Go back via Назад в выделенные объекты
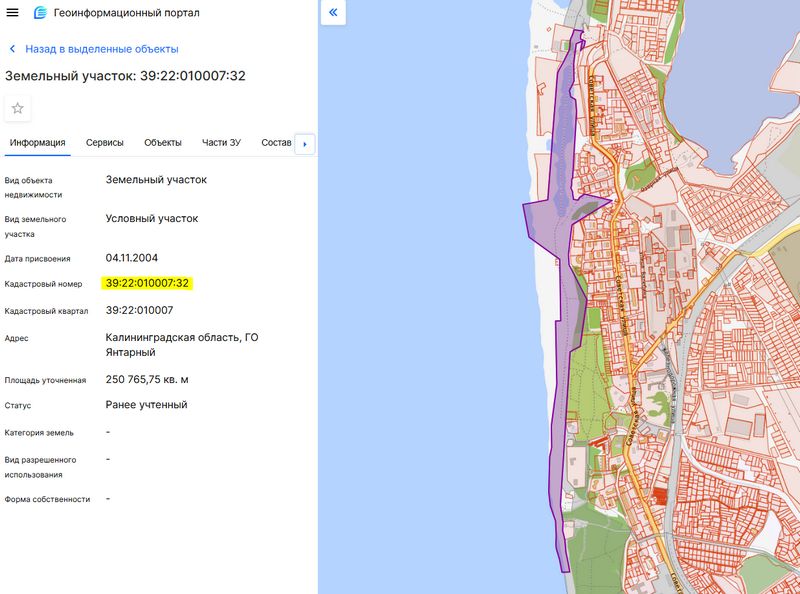The height and width of the screenshot is (594, 800). click(101, 48)
